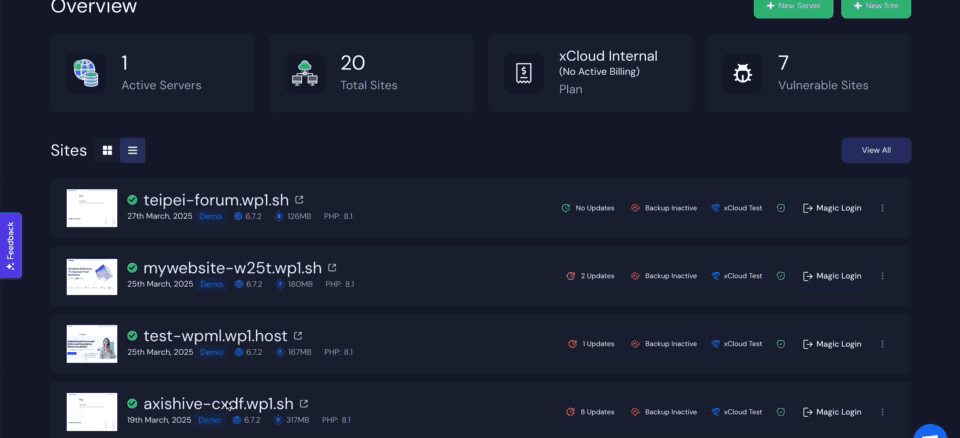Click green status check beside mywebsite-w25t.wp1.sh
This screenshot has width=960, height=438.
click(132, 268)
